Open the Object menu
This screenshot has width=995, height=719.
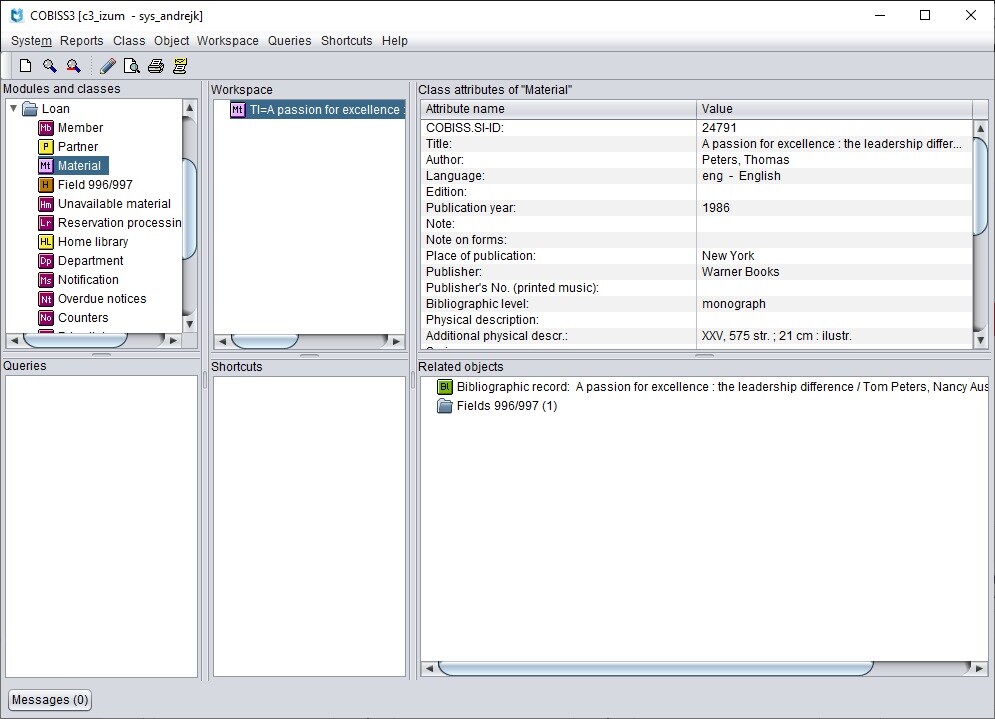point(171,41)
